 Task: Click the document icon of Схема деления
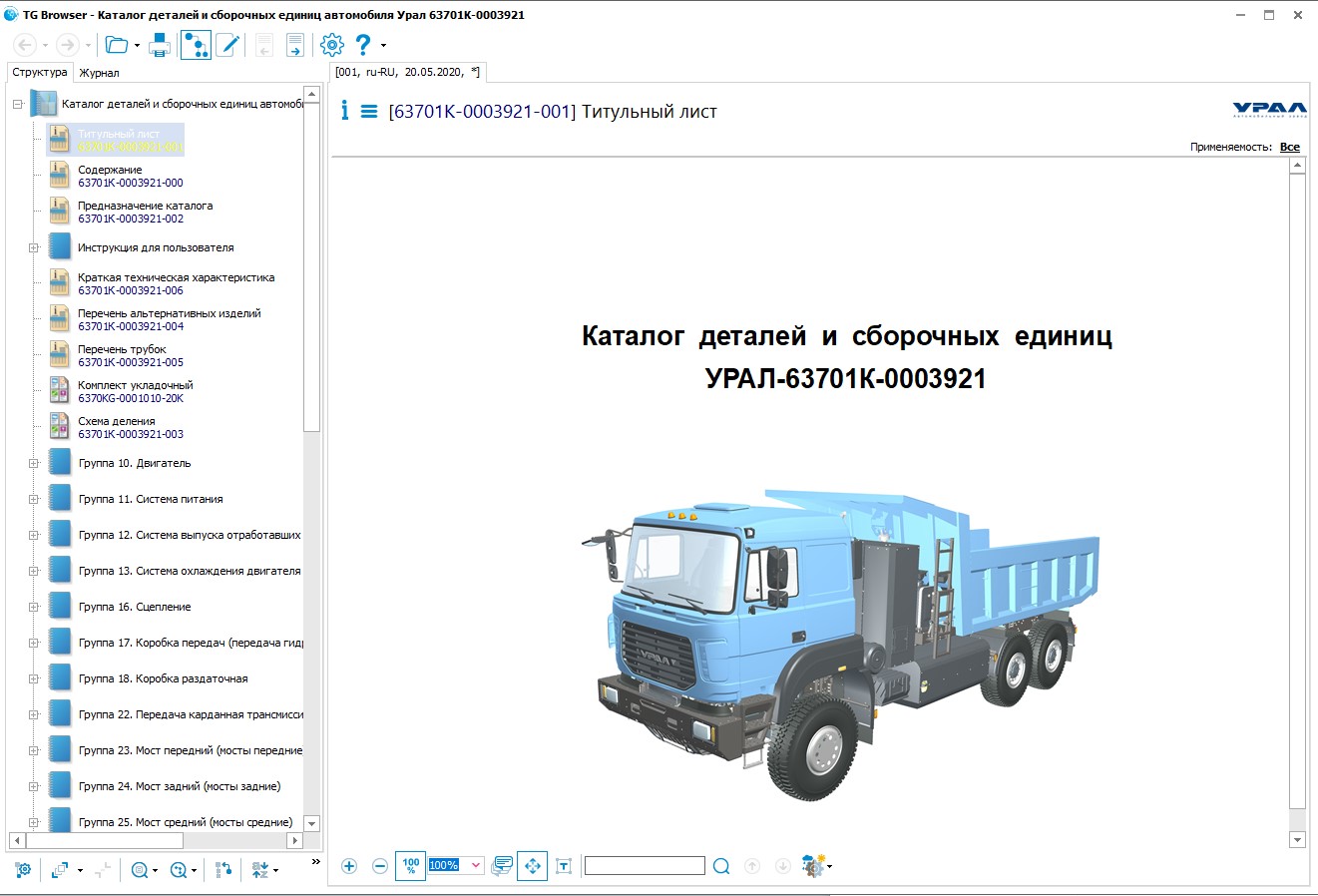(x=60, y=427)
